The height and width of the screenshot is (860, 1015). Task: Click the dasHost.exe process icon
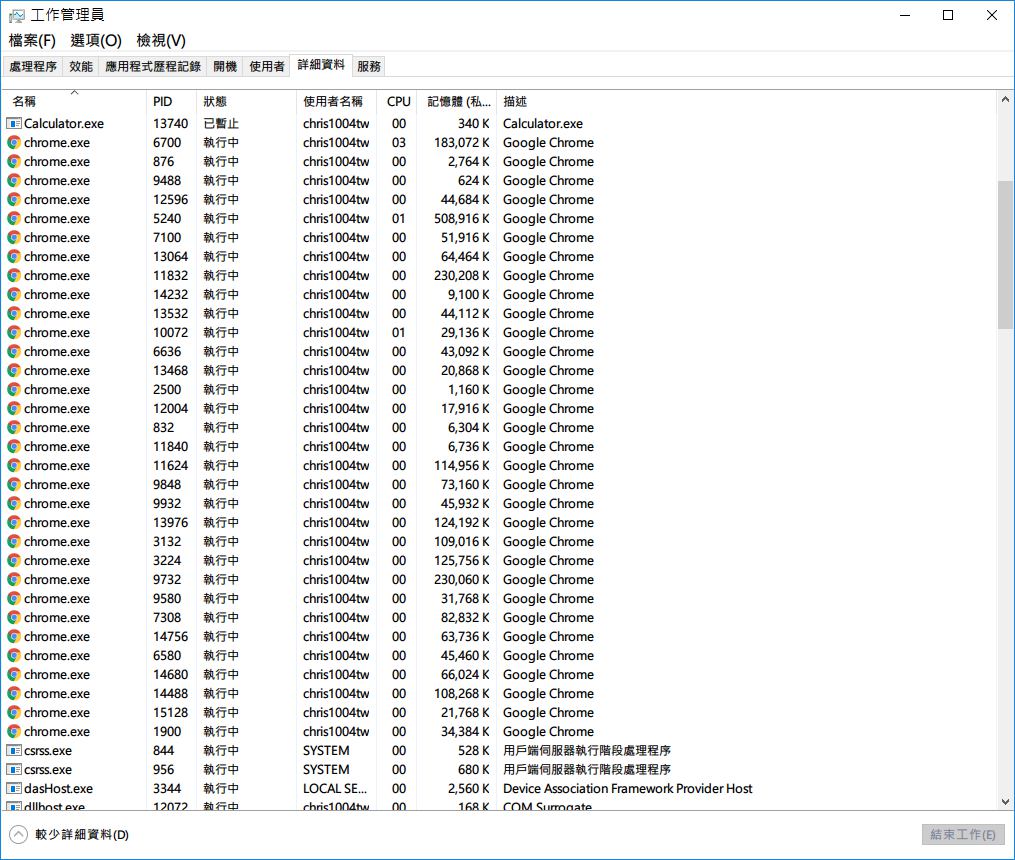[x=14, y=789]
